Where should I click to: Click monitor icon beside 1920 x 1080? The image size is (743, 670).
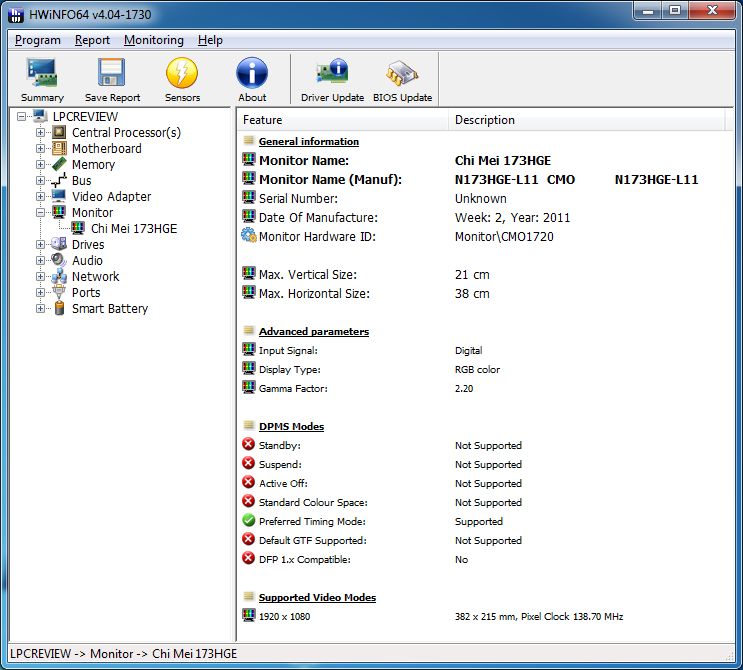pyautogui.click(x=249, y=615)
